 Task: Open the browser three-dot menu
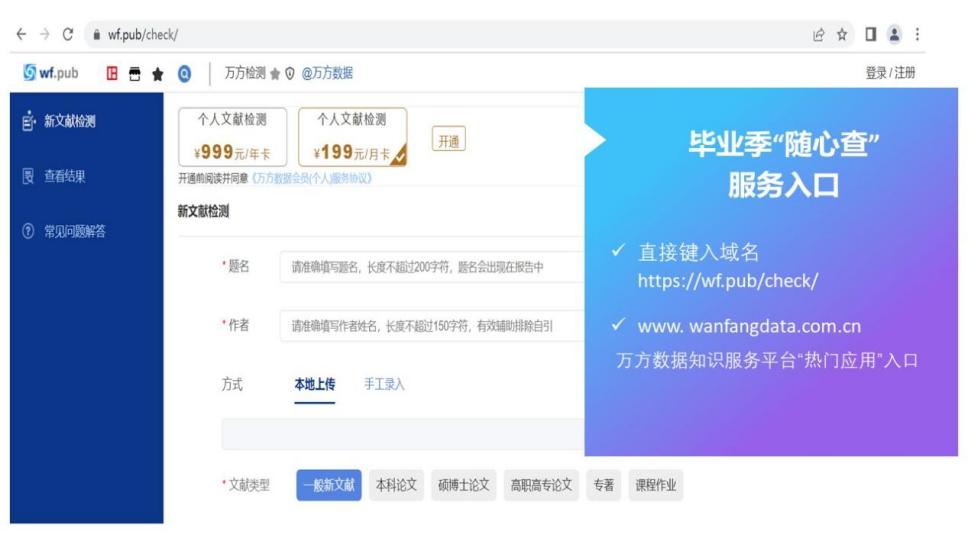coord(917,35)
